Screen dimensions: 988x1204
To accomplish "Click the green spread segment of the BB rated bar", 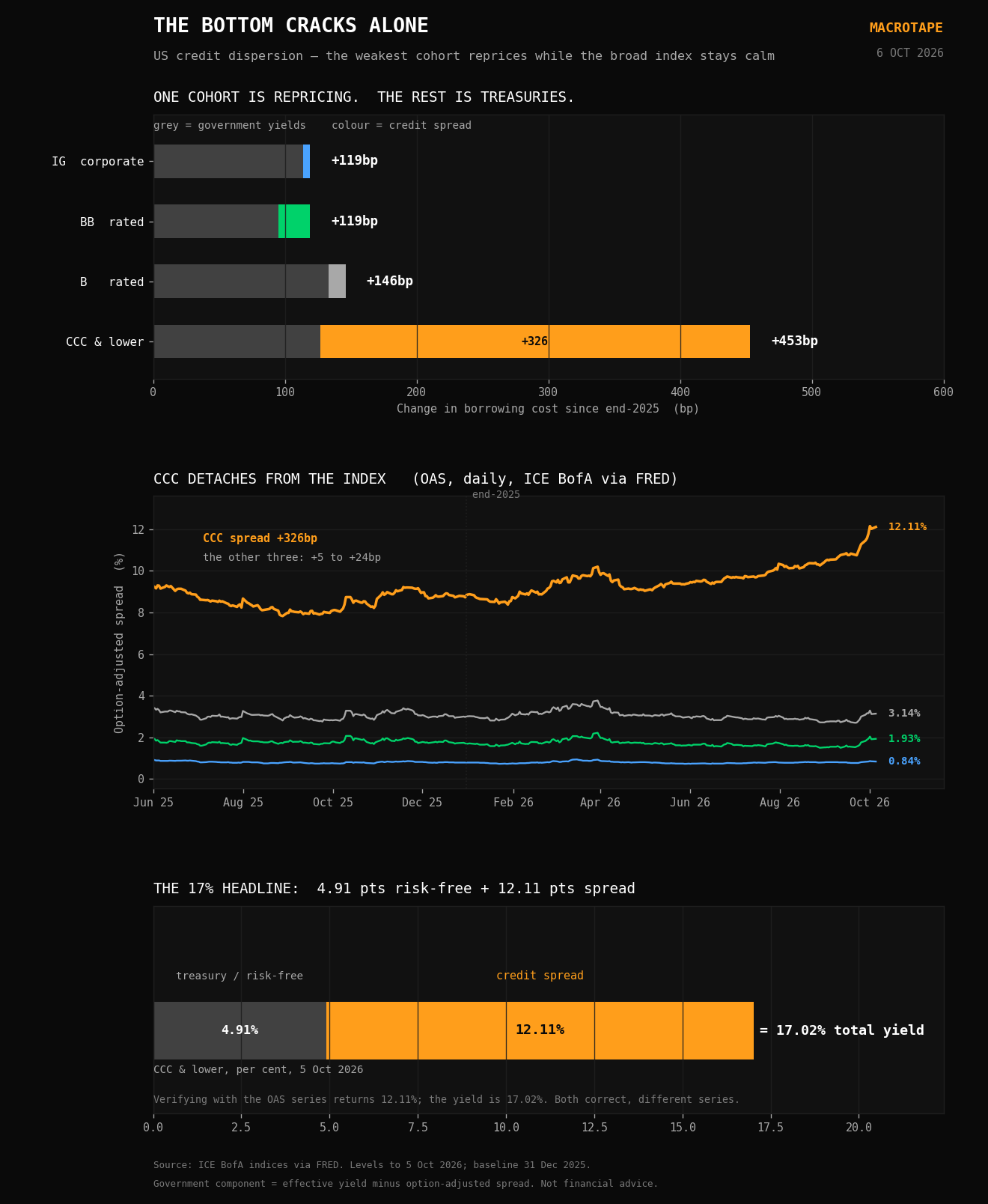I will [294, 222].
